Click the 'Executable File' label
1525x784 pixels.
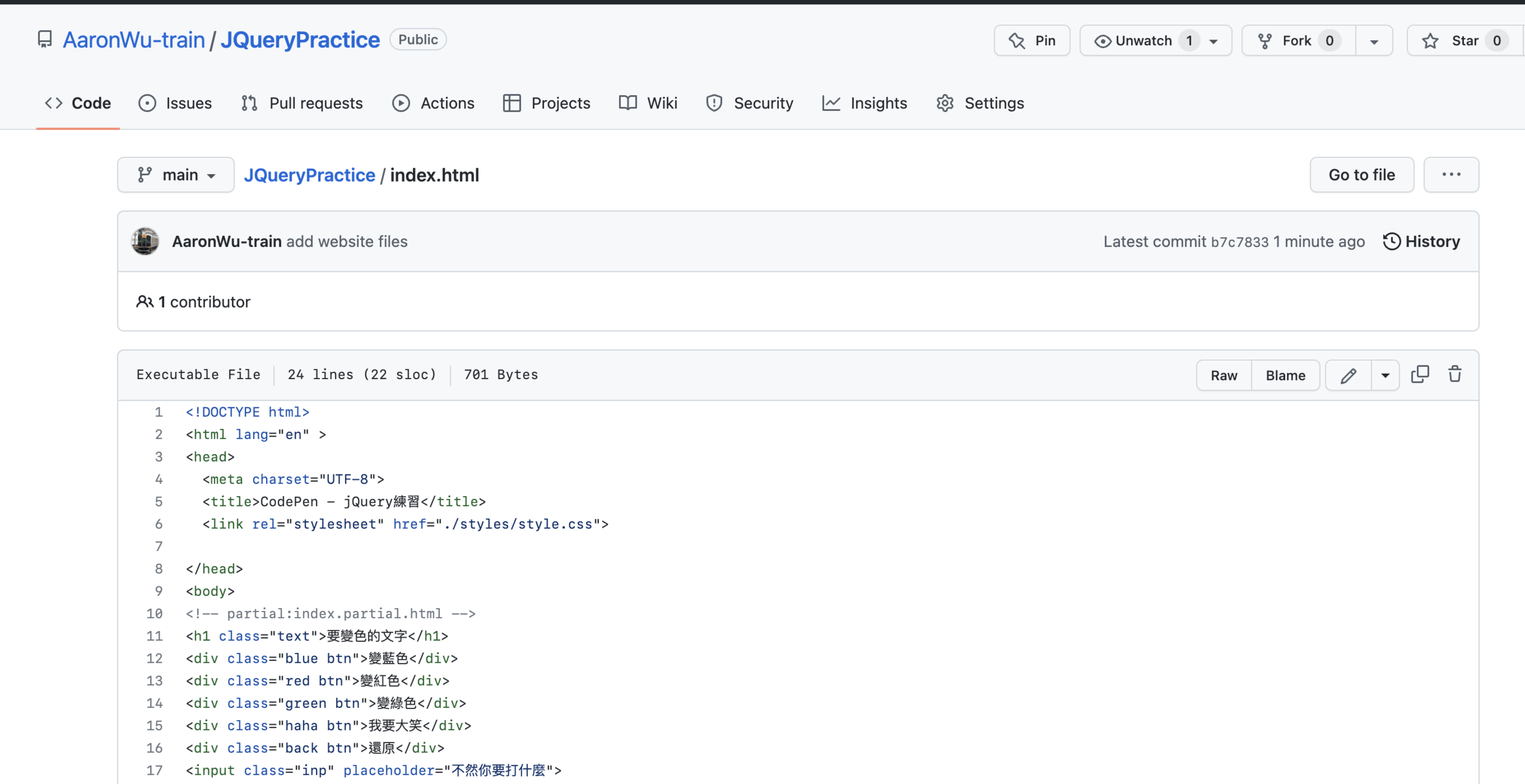pos(198,375)
